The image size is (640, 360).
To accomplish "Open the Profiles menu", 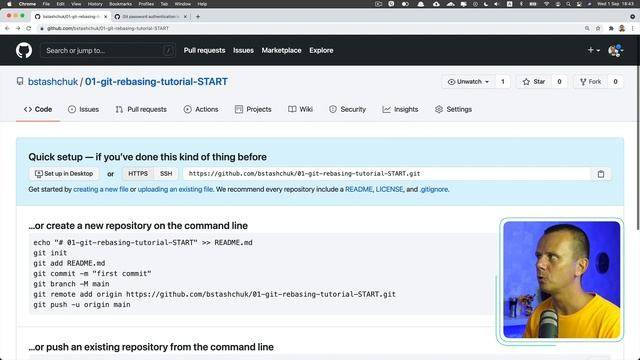I will click(x=146, y=4).
